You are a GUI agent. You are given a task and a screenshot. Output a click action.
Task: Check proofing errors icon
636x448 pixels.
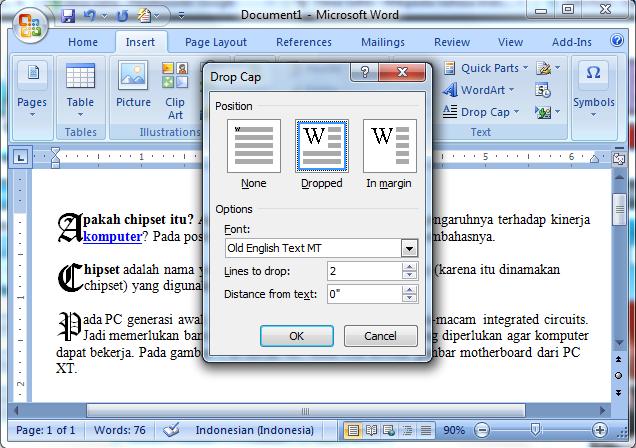point(171,430)
